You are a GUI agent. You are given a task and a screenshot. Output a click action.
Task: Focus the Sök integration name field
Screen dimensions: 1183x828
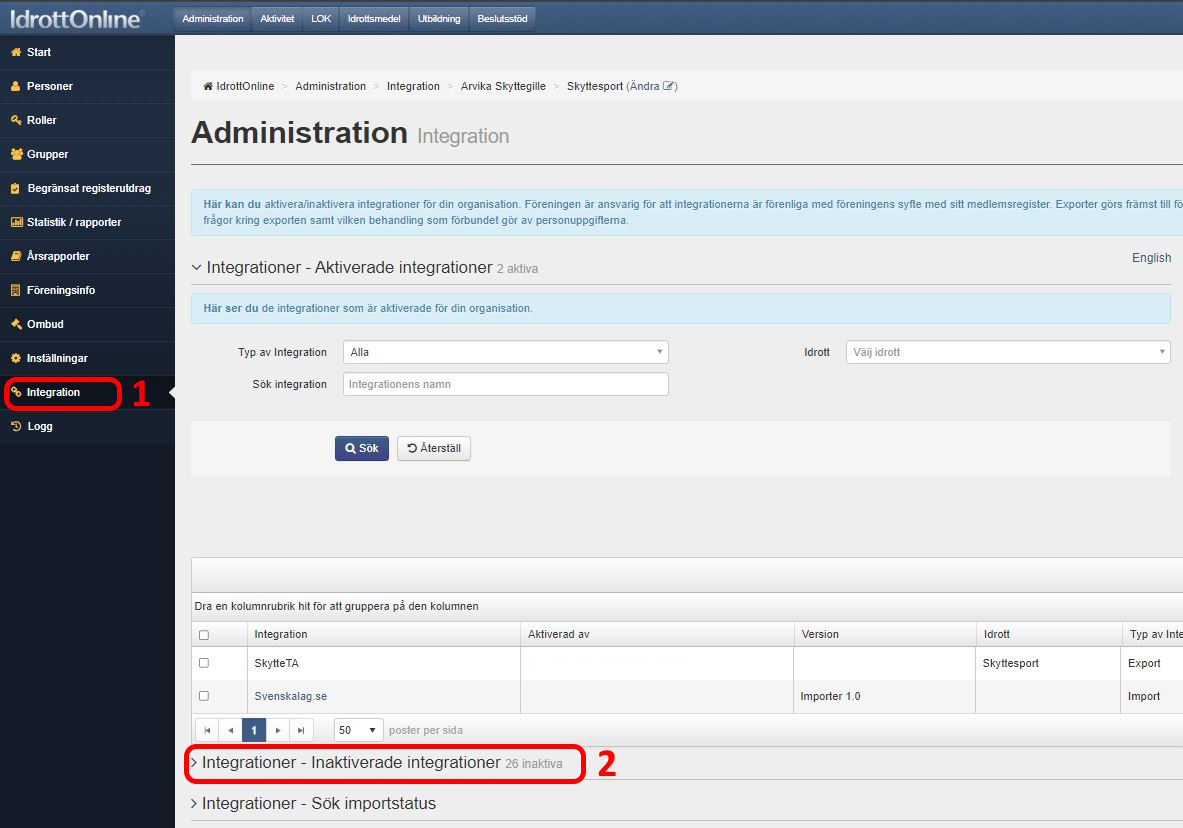click(505, 384)
